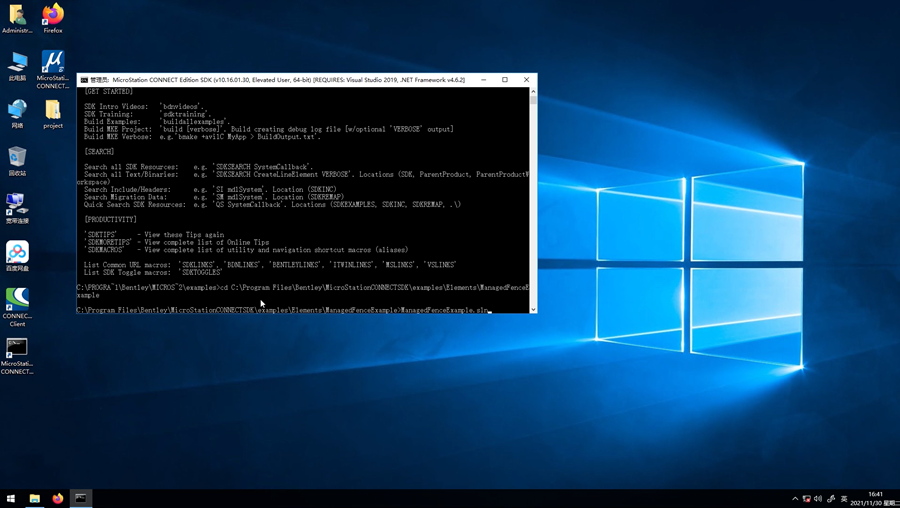Select the Network desktop icon
900x508 pixels.
[17, 114]
